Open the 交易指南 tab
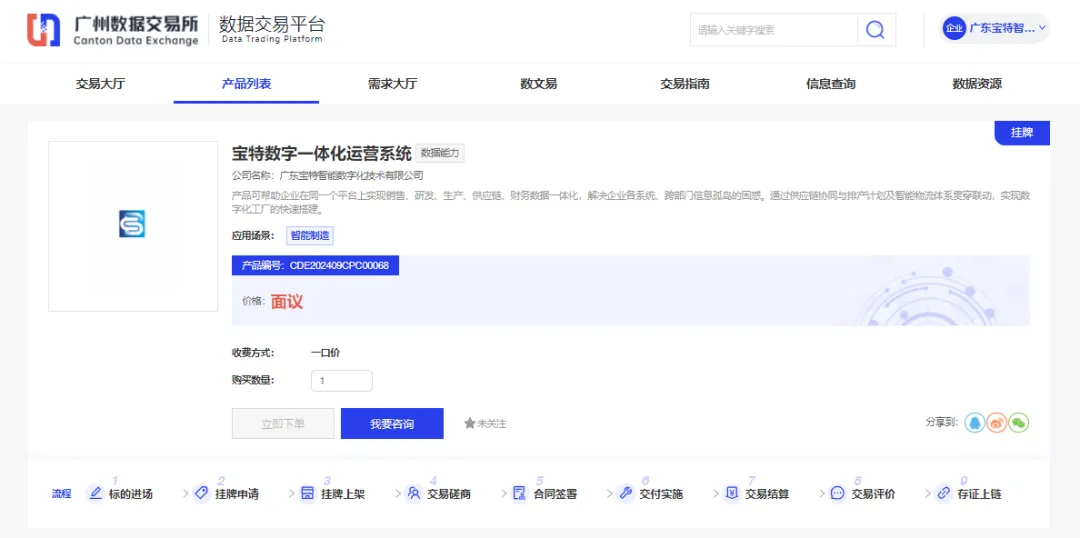 tap(685, 84)
